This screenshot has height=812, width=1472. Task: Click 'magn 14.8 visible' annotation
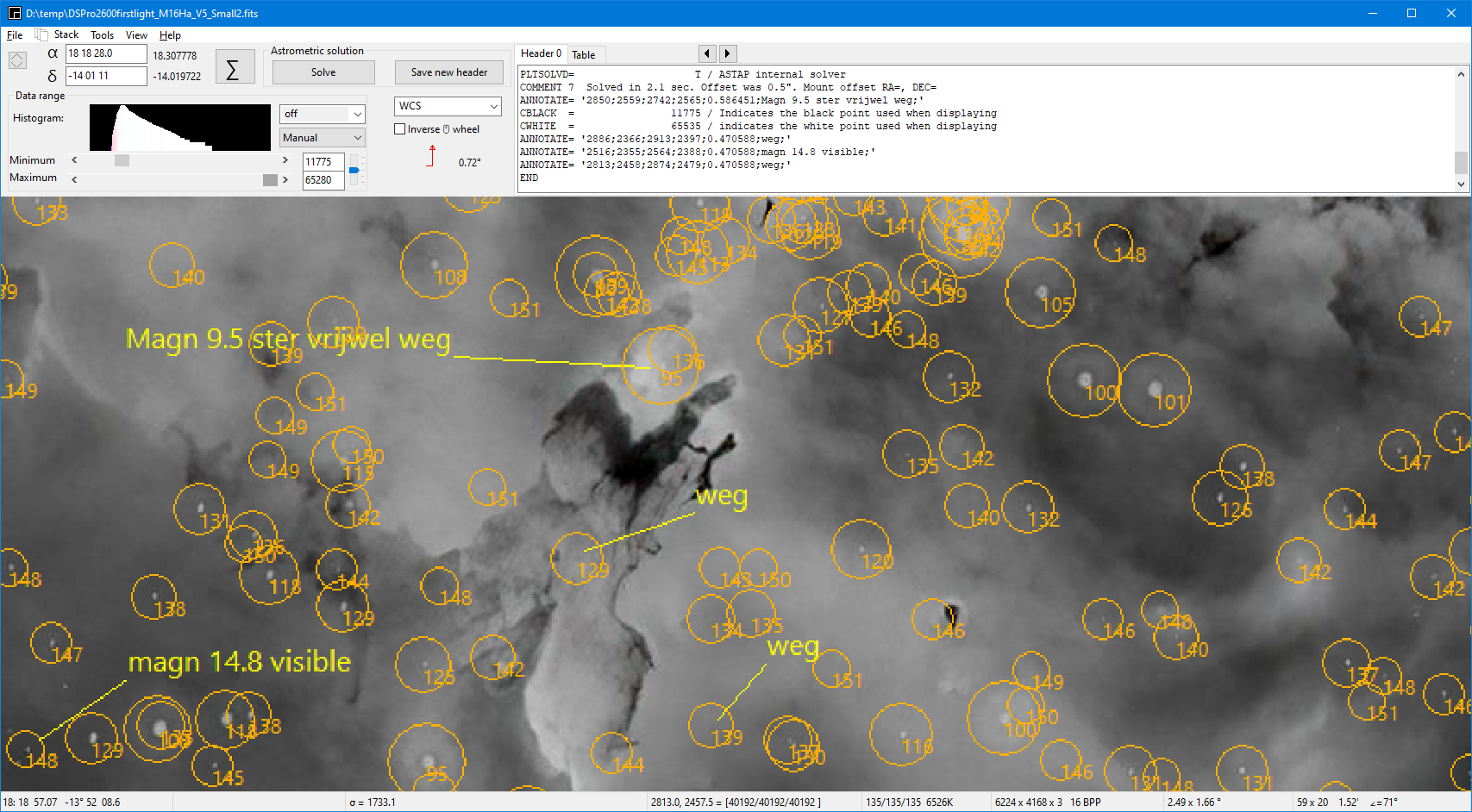click(x=240, y=662)
